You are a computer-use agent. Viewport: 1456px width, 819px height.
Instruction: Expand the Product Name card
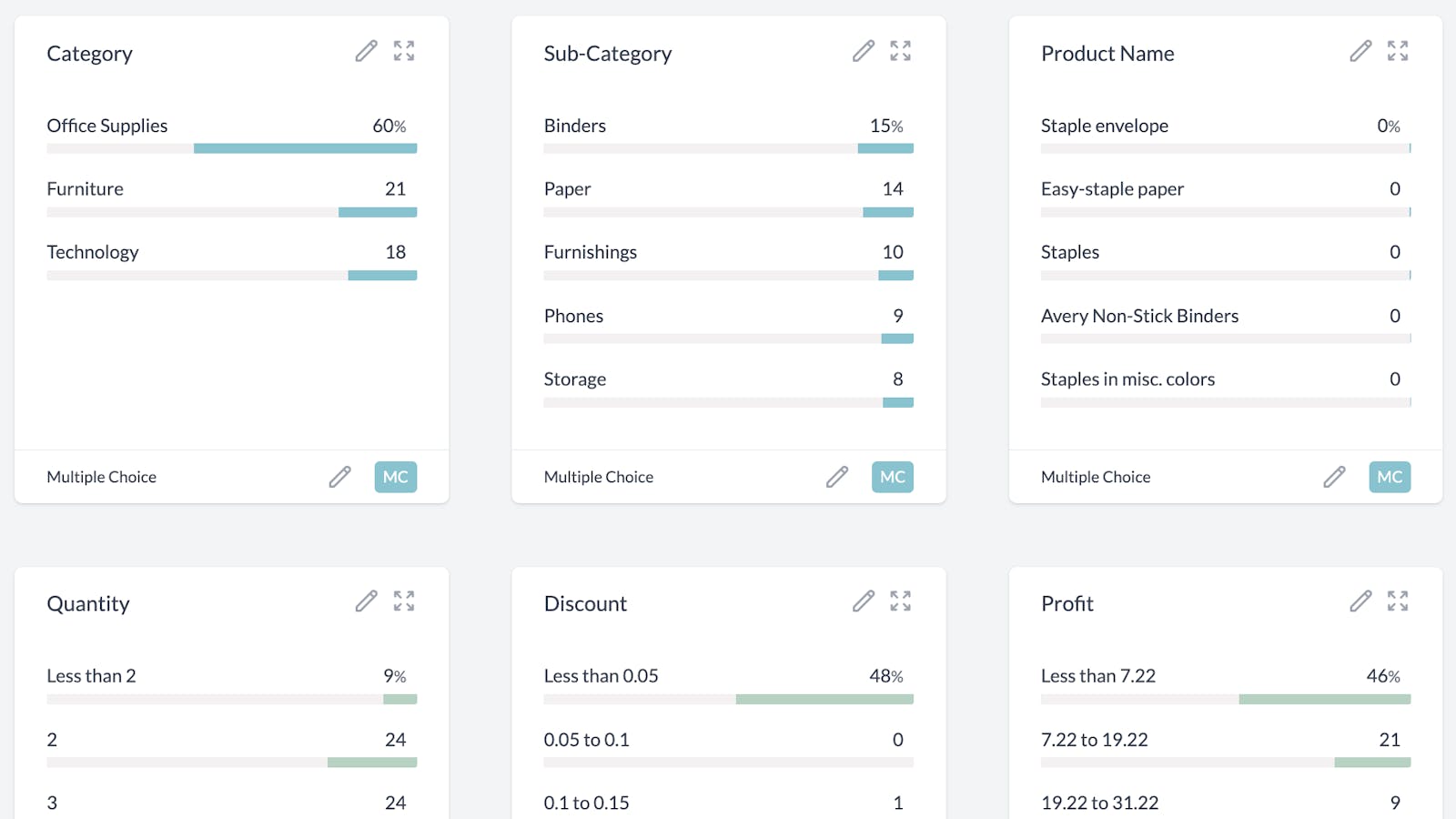coord(1398,51)
